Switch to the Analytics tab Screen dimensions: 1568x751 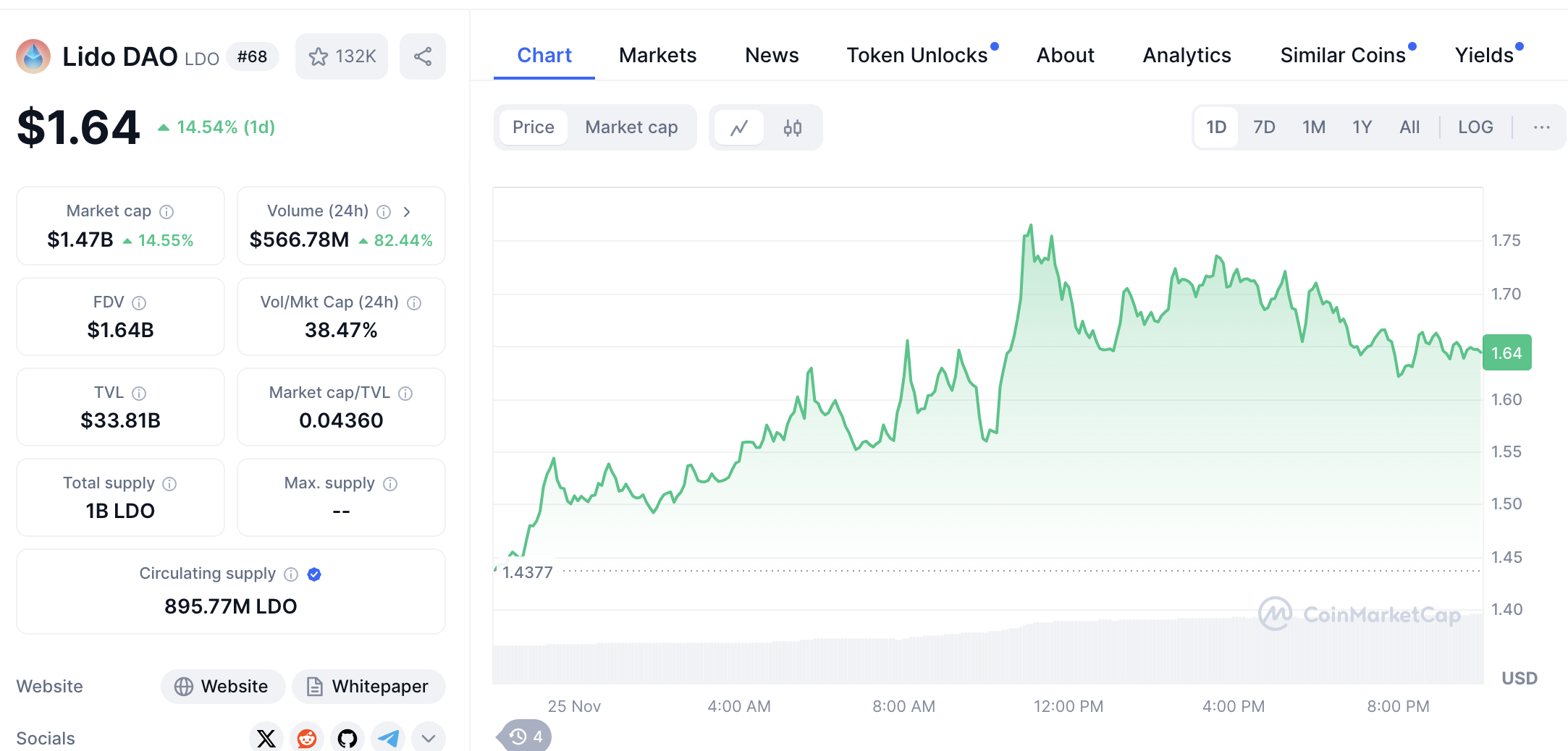[1186, 55]
